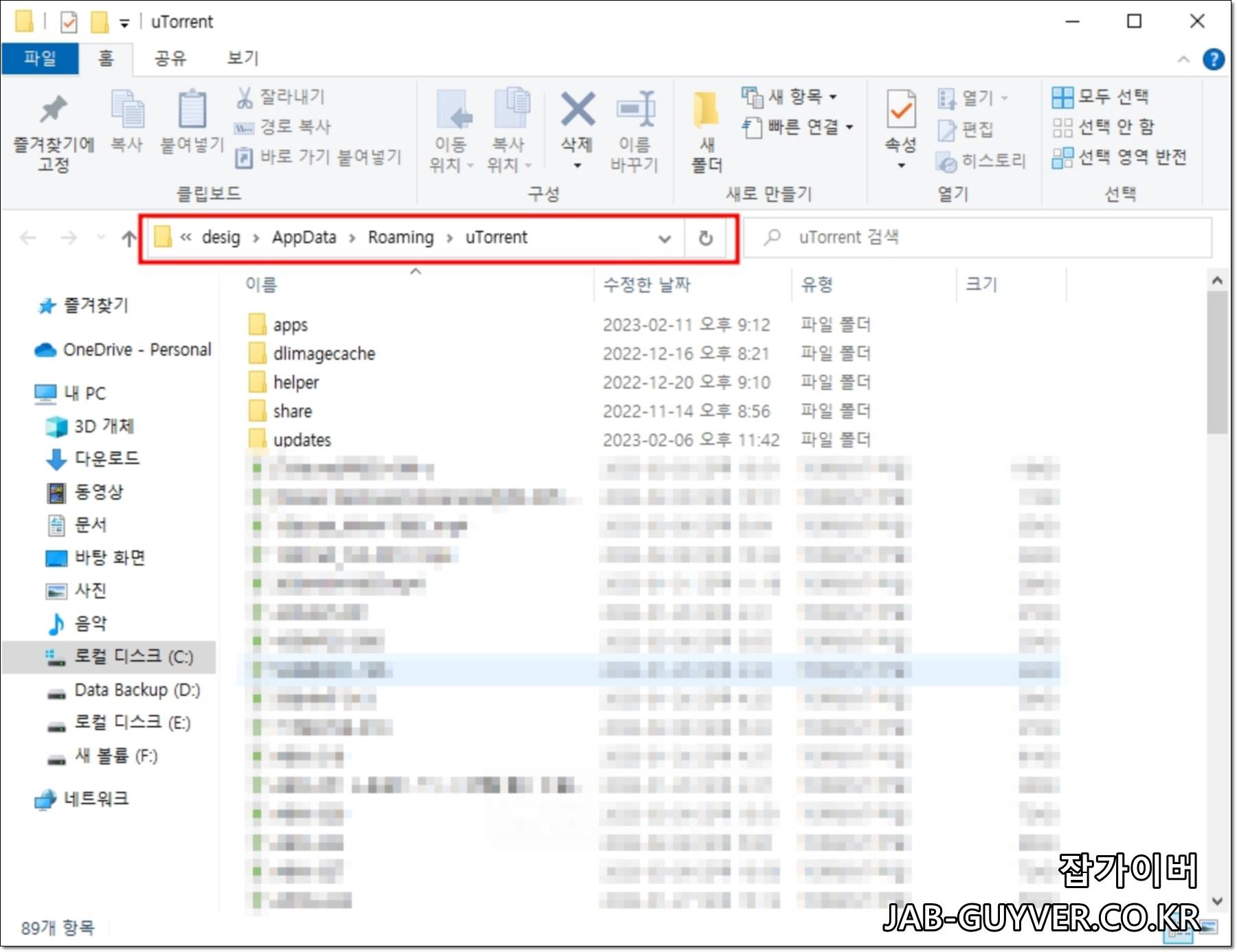The height and width of the screenshot is (952, 1237).
Task: Click Select none (선택 안 함)
Action: click(1103, 127)
